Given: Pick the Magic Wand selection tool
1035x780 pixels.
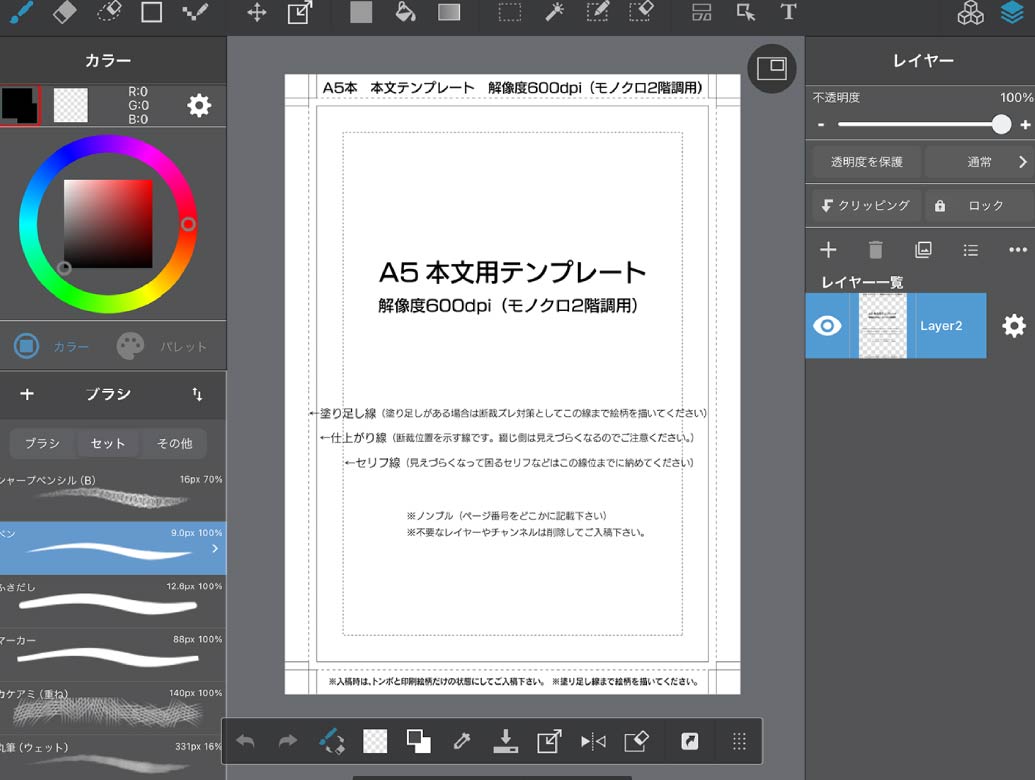Looking at the screenshot, I should coord(553,12).
